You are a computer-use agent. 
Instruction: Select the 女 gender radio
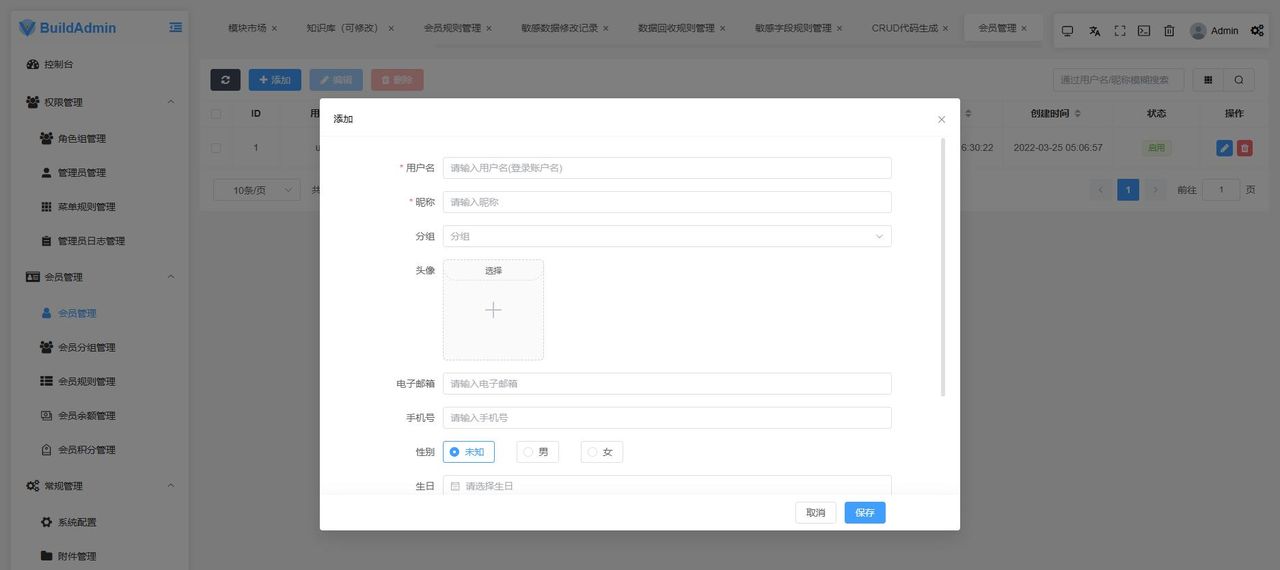pos(601,452)
